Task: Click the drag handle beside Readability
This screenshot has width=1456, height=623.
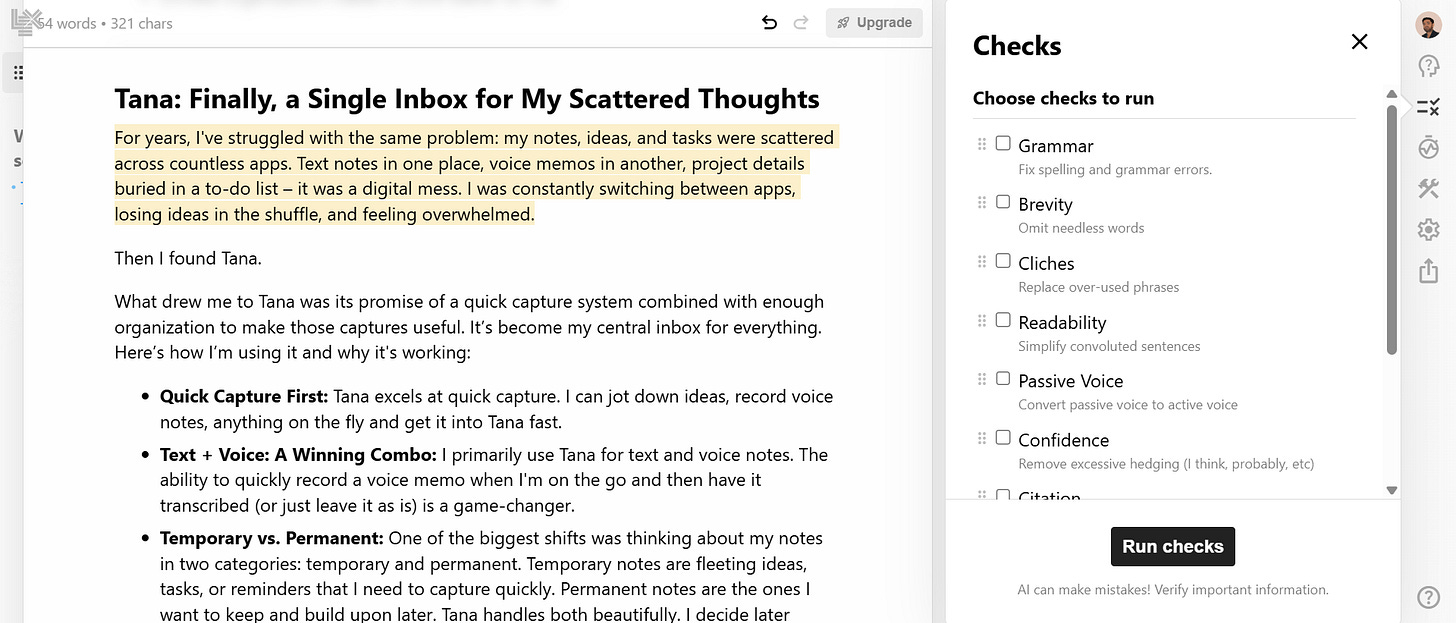Action: point(982,320)
